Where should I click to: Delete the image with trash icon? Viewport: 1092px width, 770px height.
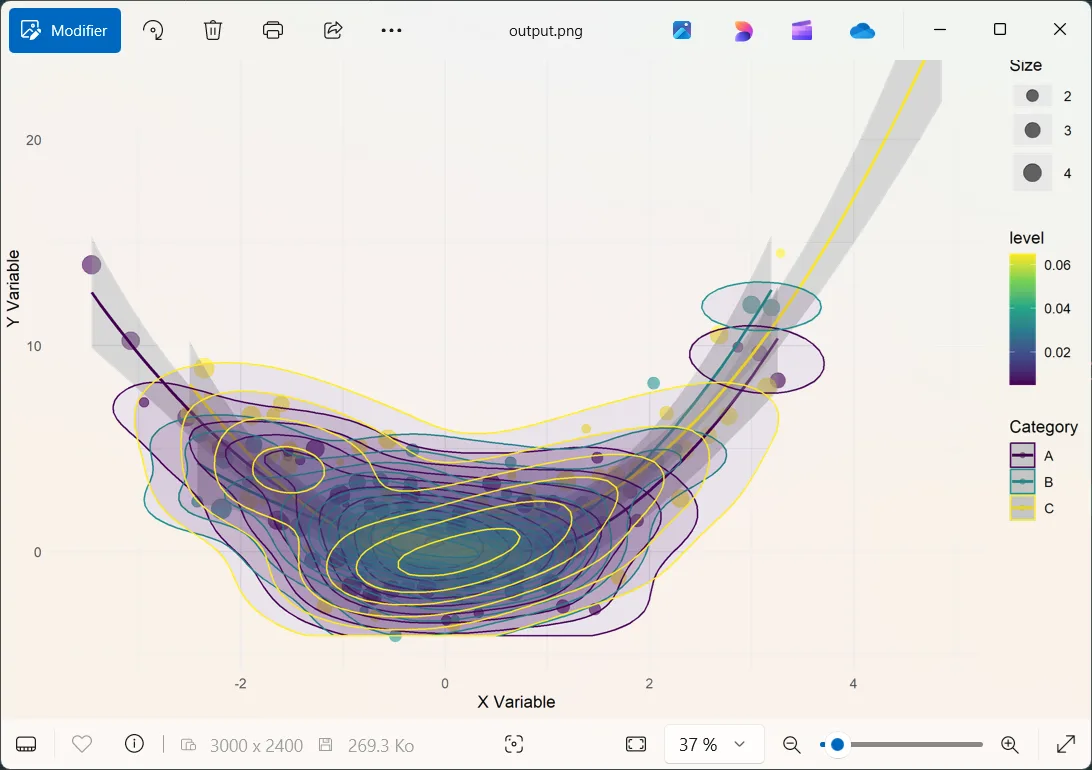212,31
